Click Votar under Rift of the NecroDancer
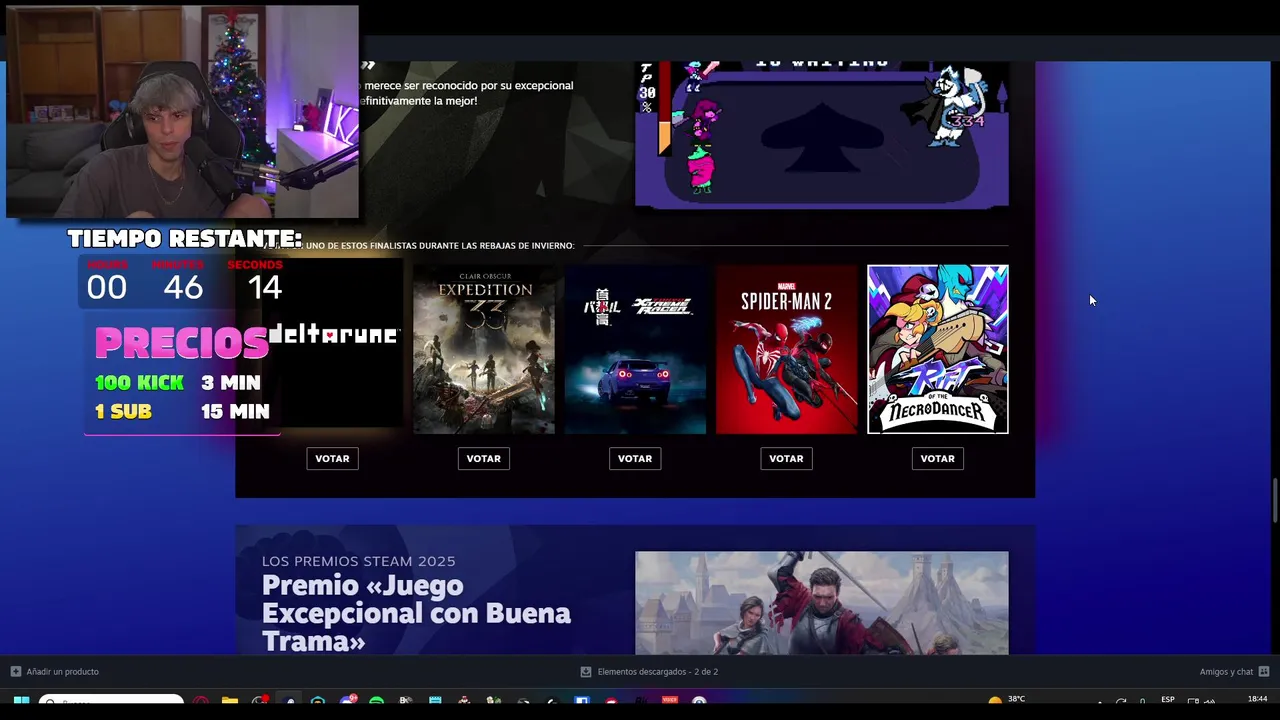The image size is (1280, 720). tap(937, 458)
